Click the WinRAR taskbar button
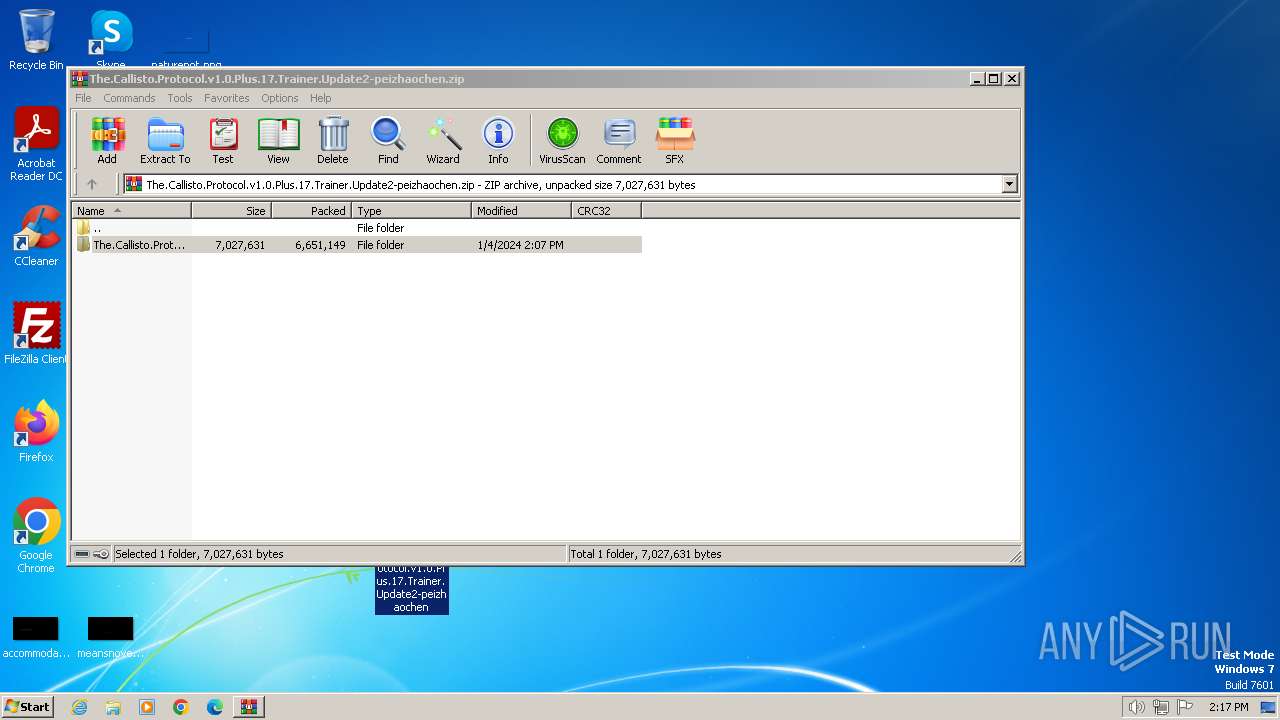 pos(249,707)
